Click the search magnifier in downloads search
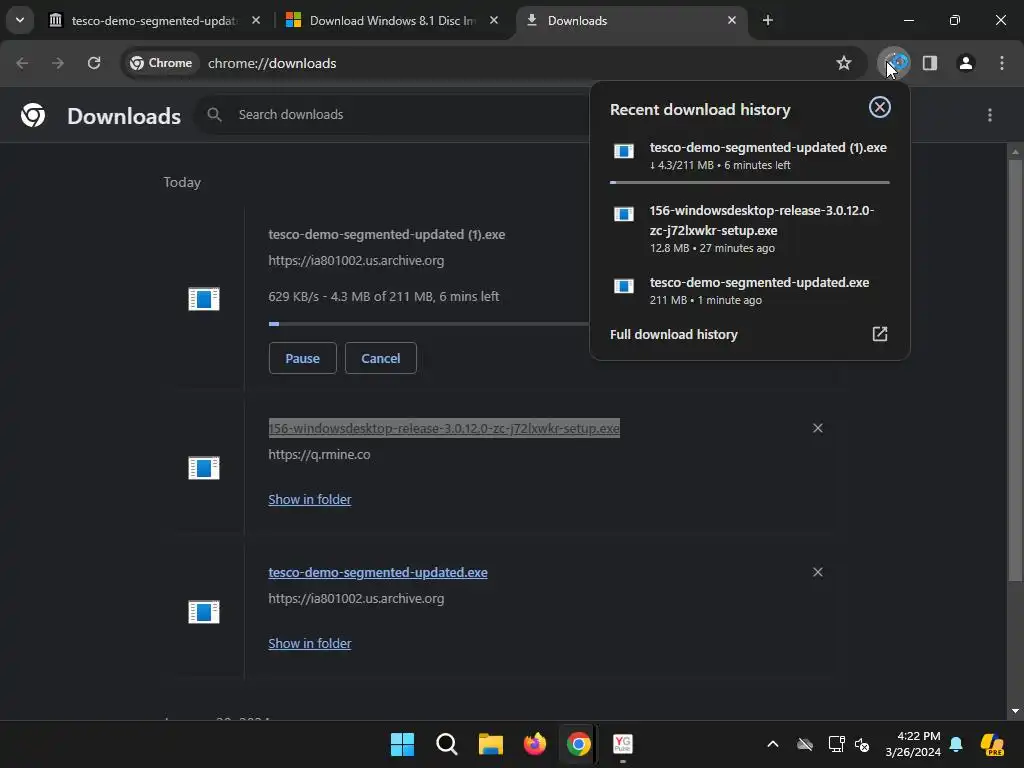The width and height of the screenshot is (1024, 768). [214, 115]
